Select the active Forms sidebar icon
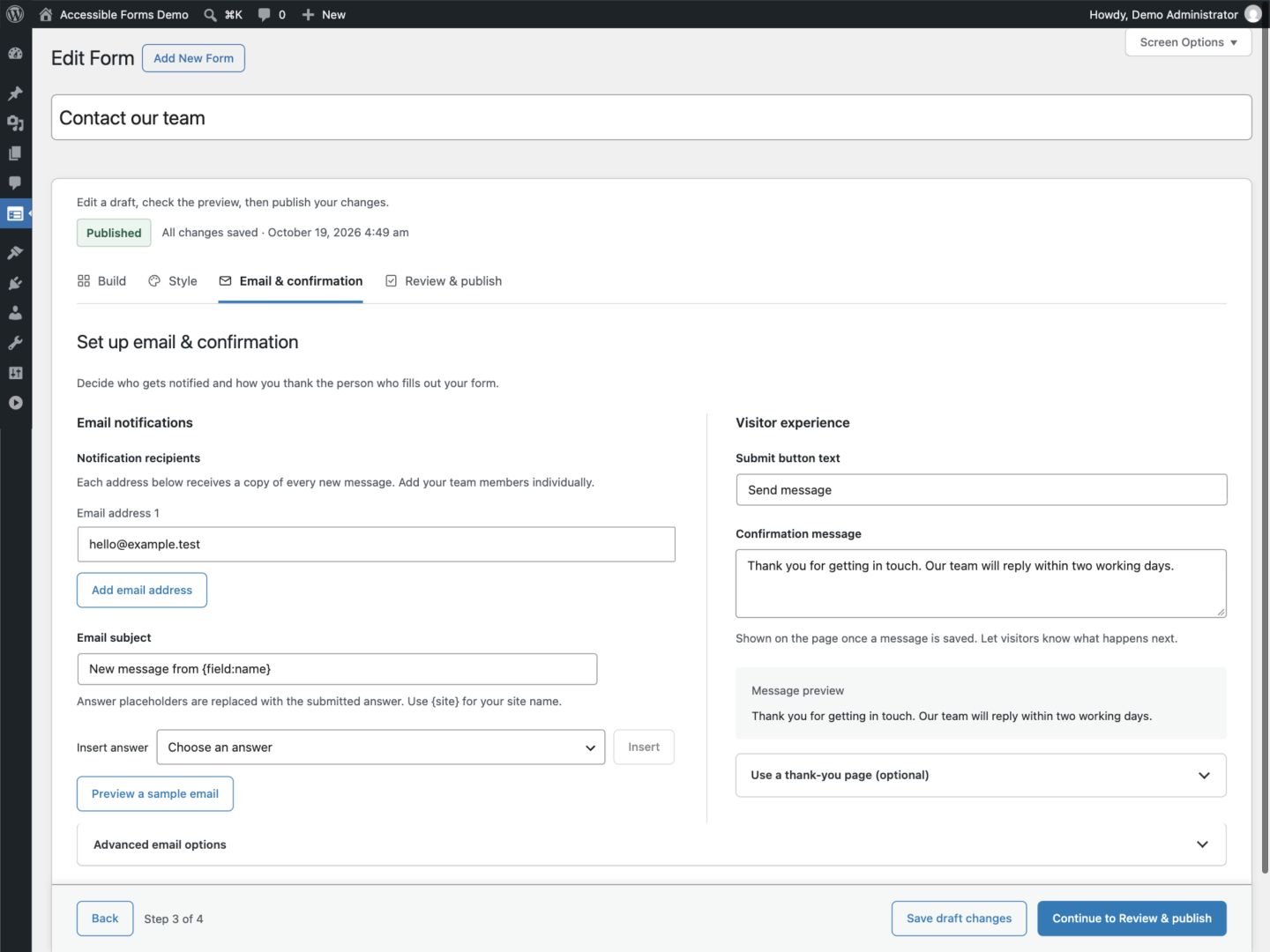This screenshot has height=952, width=1270. (15, 213)
